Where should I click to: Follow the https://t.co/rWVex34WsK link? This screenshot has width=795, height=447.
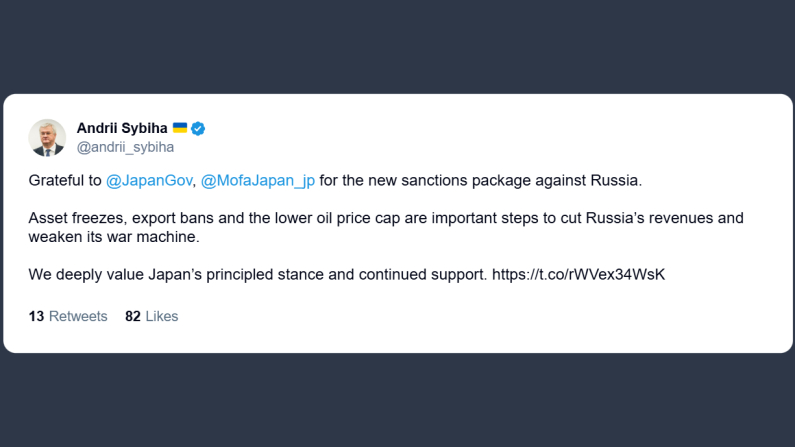(579, 274)
